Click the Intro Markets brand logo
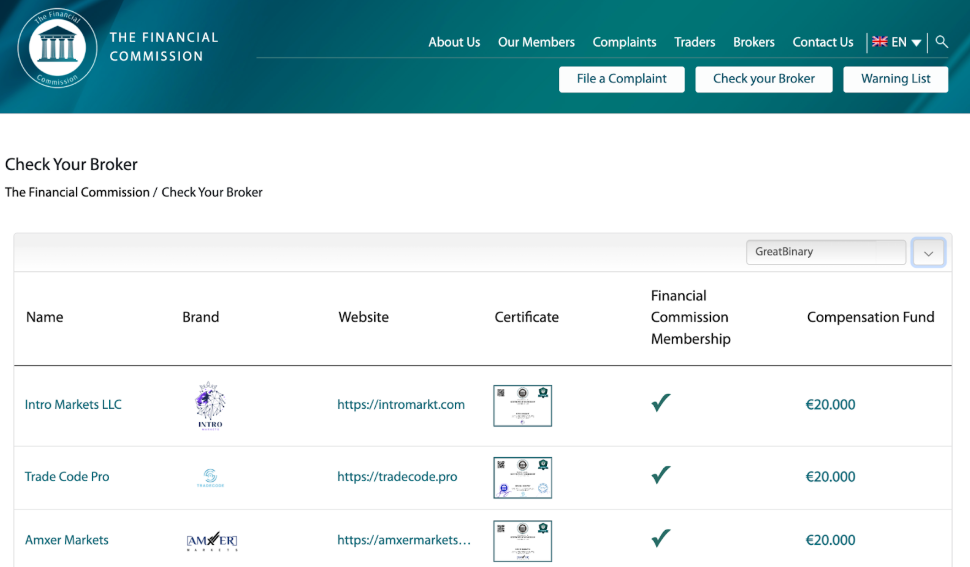The height and width of the screenshot is (567, 970). 210,405
